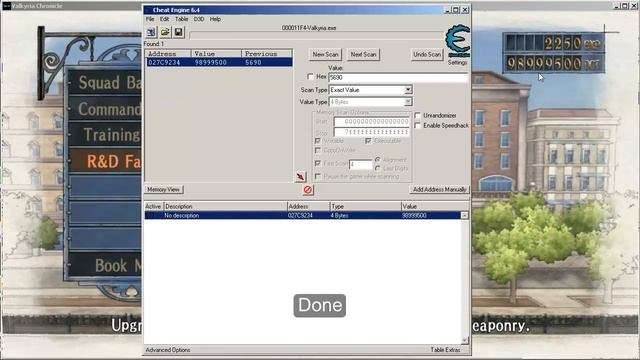Viewport: 640px width, 360px height.
Task: Toggle the Fast Scan checkbox
Action: coord(318,163)
